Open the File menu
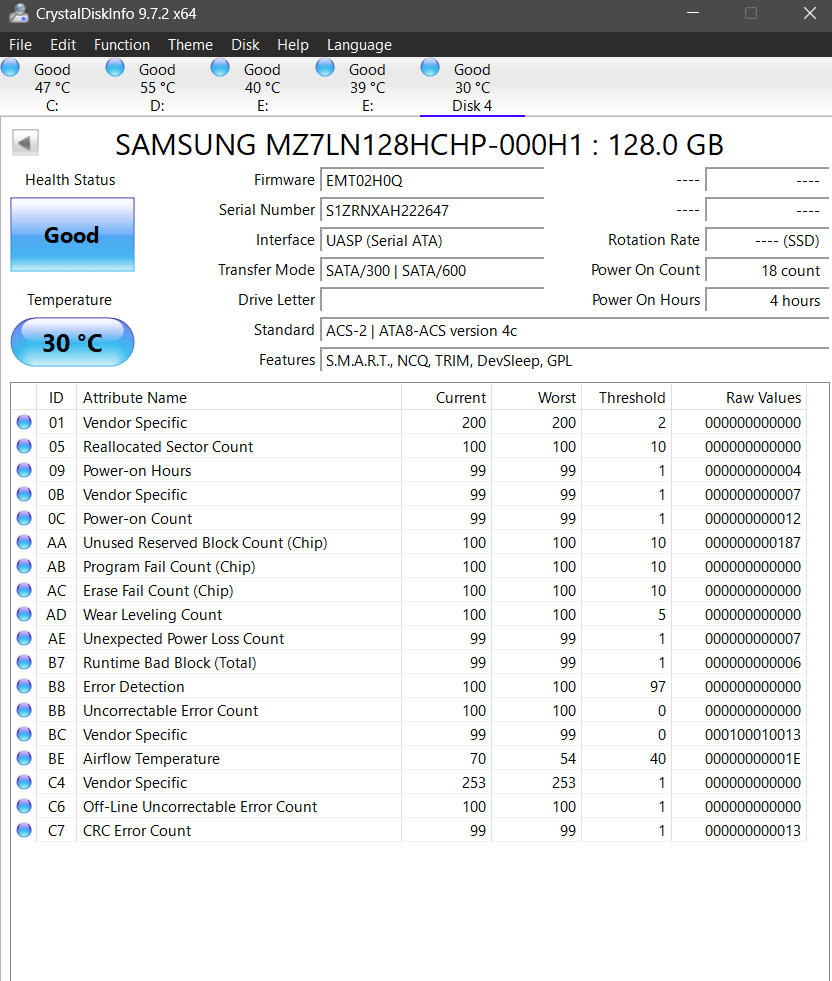The height and width of the screenshot is (981, 832). 21,45
